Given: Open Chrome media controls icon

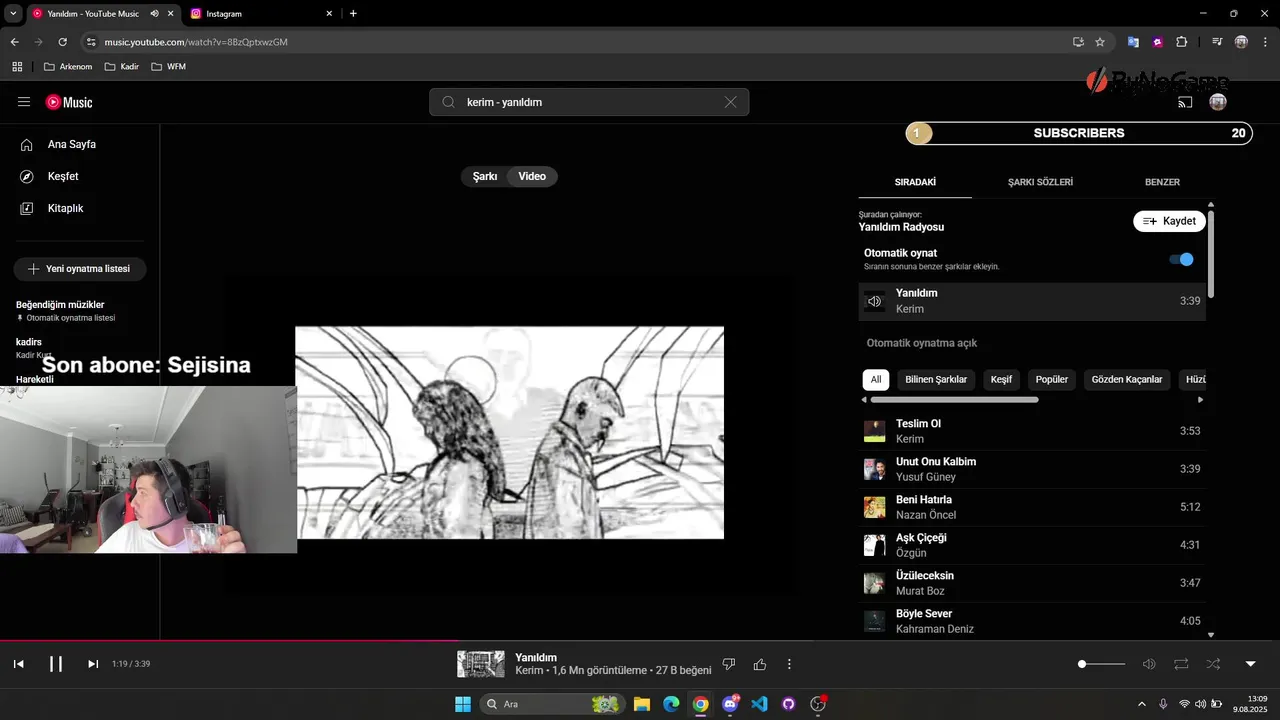Looking at the screenshot, I should point(1217,42).
